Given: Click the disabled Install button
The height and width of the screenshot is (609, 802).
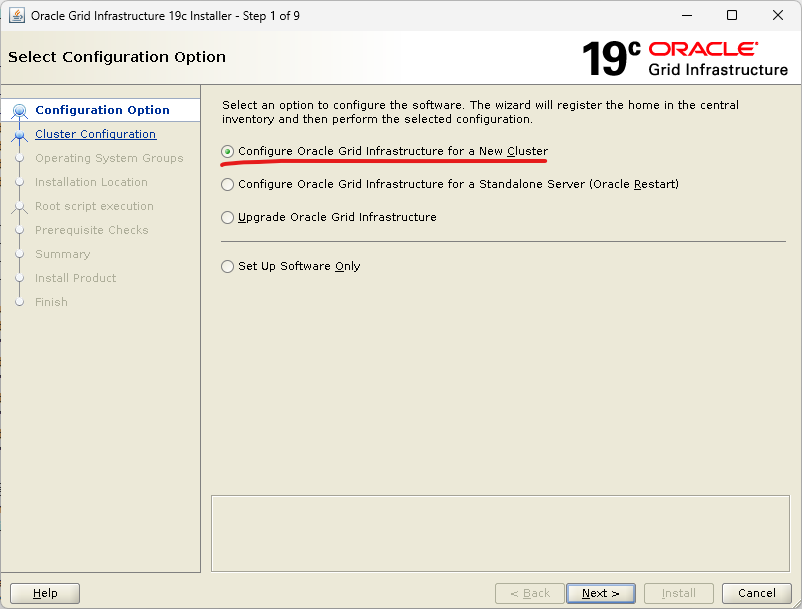Looking at the screenshot, I should [678, 593].
